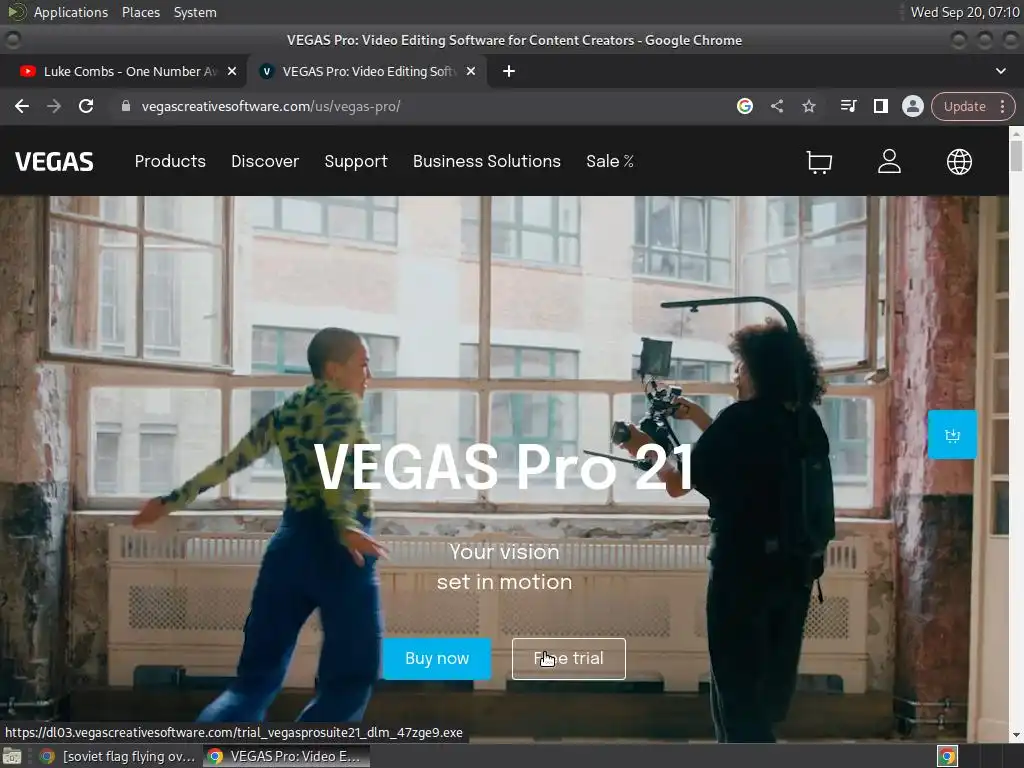Close the Luke Combs YouTube tab
This screenshot has width=1024, height=768.
tap(232, 71)
